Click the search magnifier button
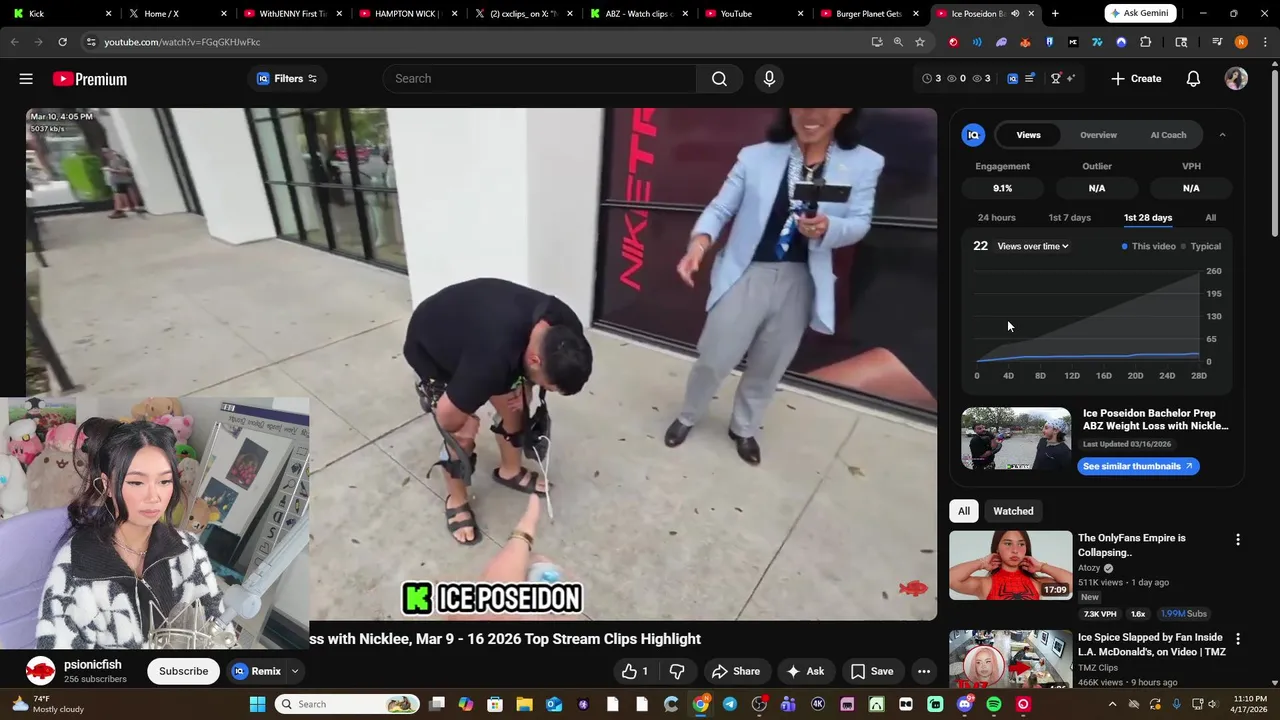The width and height of the screenshot is (1280, 720). 719,79
